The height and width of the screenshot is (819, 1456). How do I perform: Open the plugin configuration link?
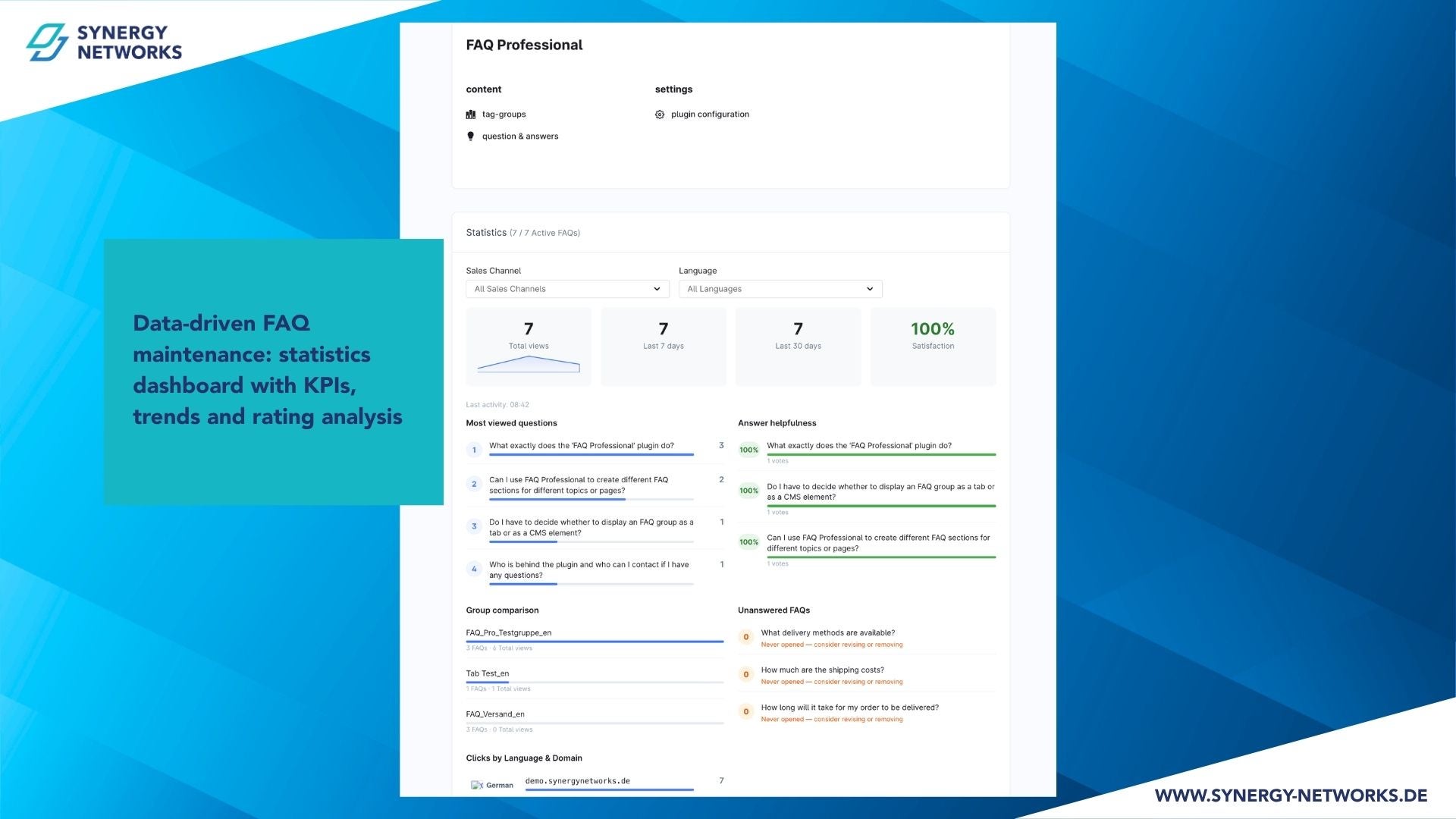click(x=710, y=115)
